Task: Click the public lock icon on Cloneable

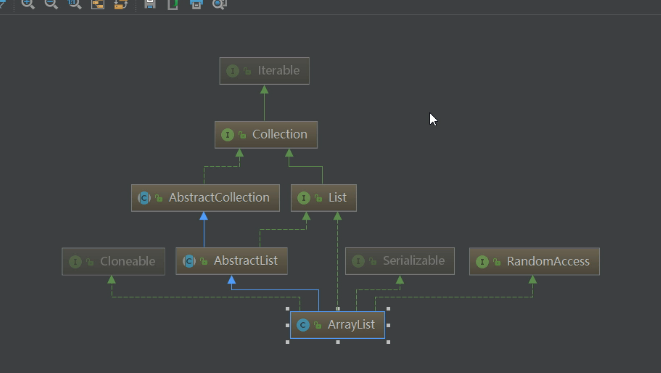Action: pos(90,262)
